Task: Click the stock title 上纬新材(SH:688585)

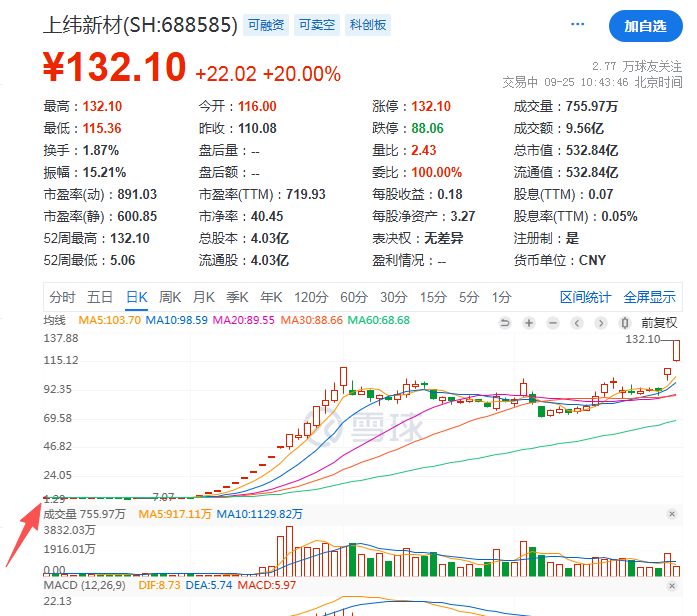Action: 140,25
